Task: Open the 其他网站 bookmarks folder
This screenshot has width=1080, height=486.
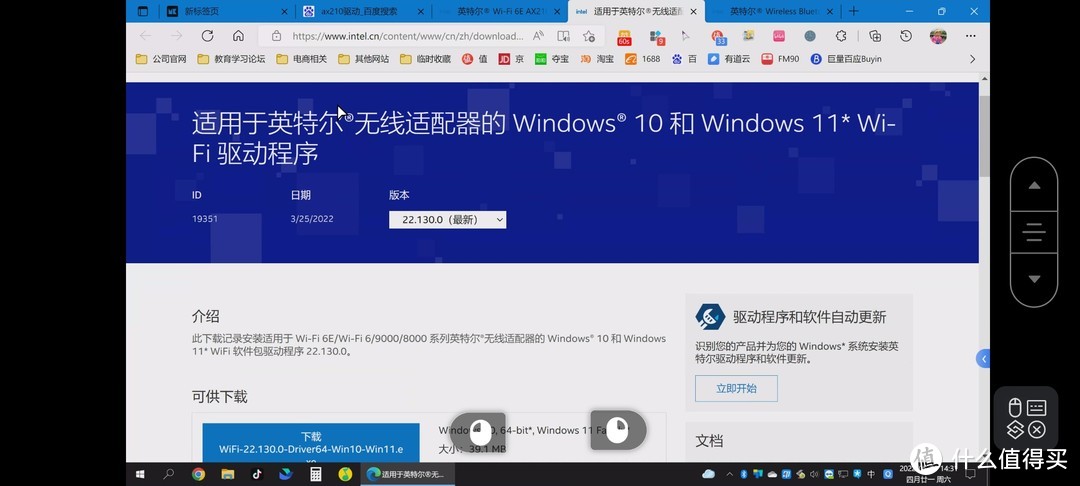Action: (x=364, y=59)
